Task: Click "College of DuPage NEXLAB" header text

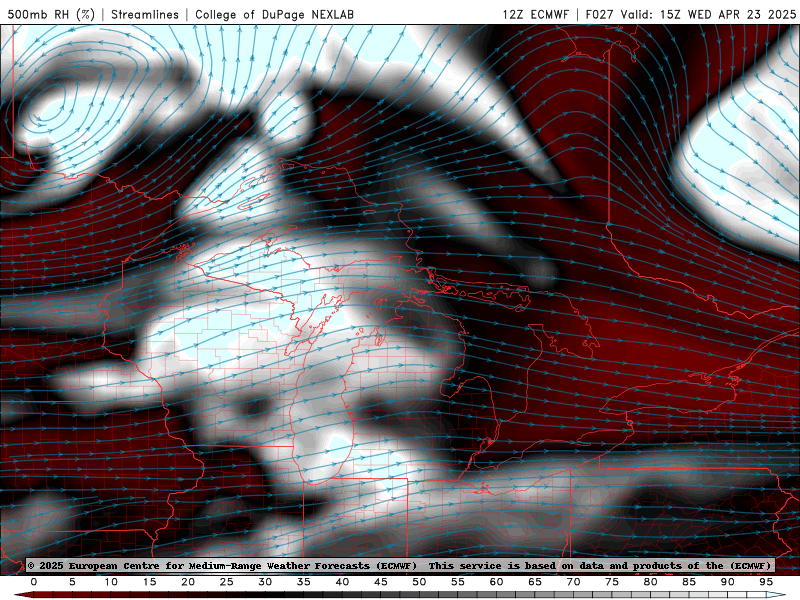Action: point(274,14)
